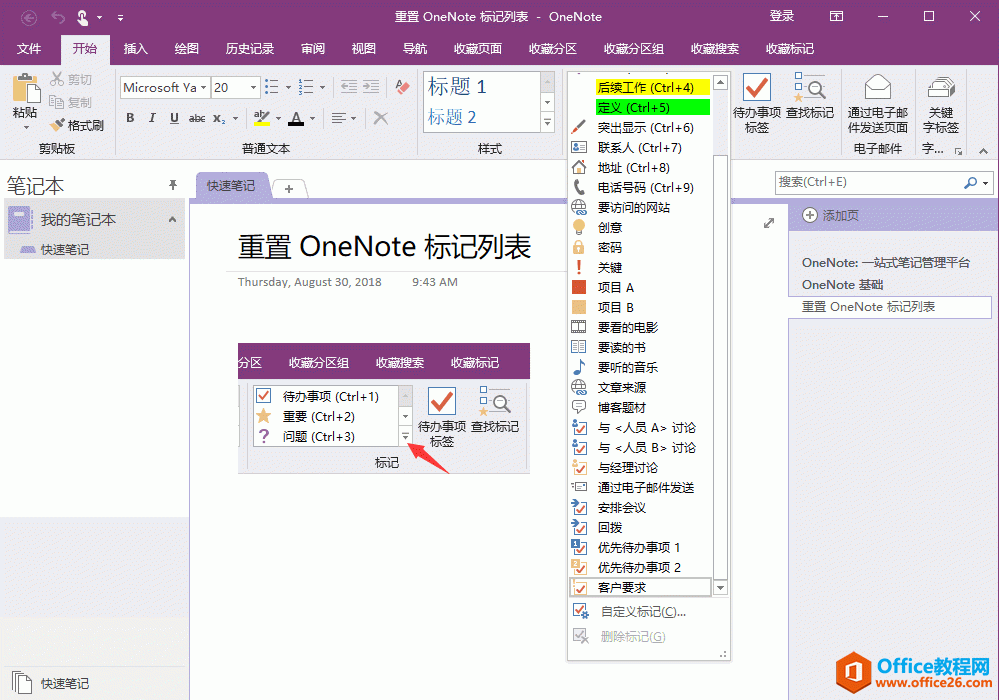Toggle bold formatting
The image size is (999, 700).
[x=130, y=118]
